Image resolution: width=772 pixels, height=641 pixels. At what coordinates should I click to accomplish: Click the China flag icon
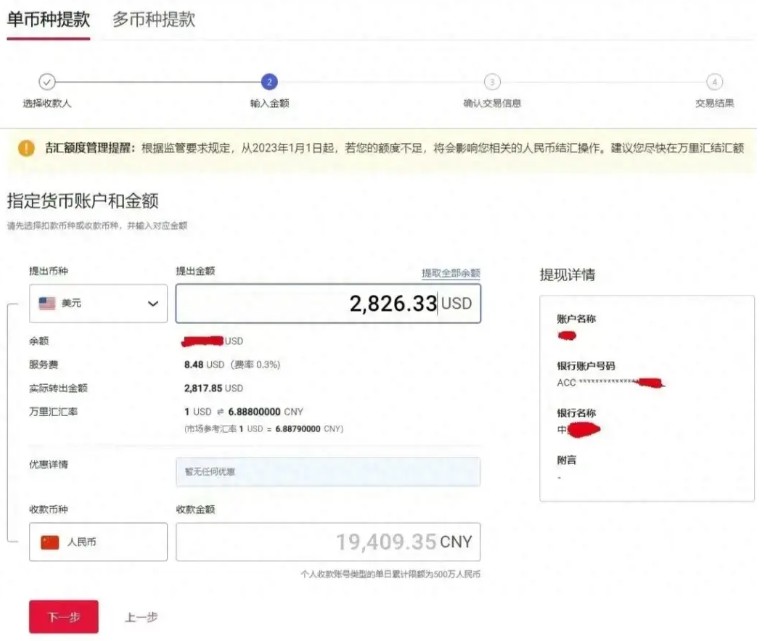click(49, 542)
